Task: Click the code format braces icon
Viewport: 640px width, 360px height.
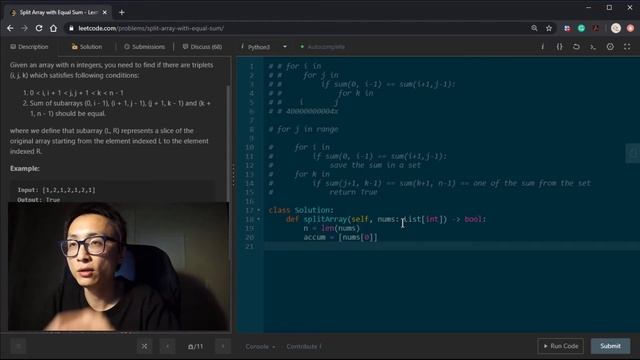Action: click(560, 47)
